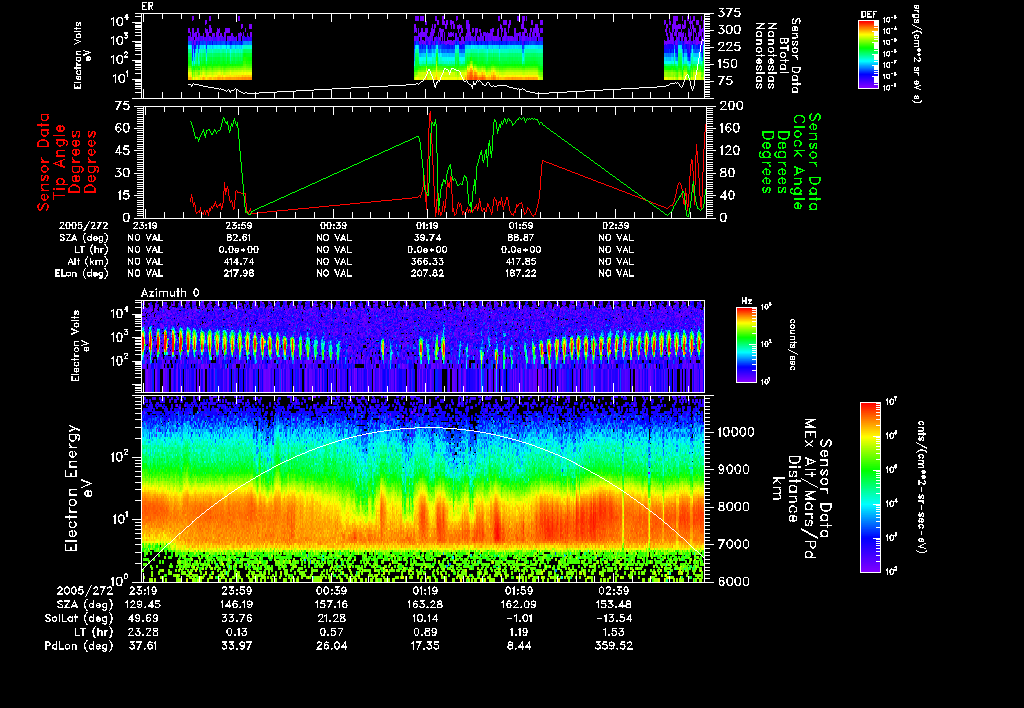The width and height of the screenshot is (1024, 708).
Task: Select LT value 0.13
Action: (x=236, y=632)
